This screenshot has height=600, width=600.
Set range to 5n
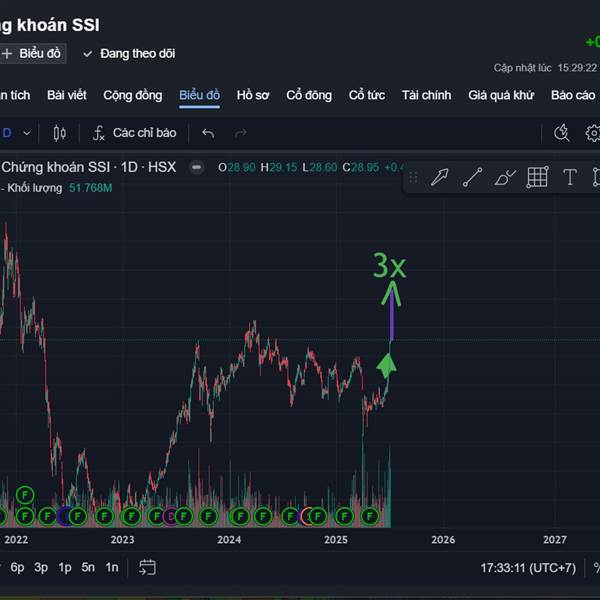[x=88, y=567]
